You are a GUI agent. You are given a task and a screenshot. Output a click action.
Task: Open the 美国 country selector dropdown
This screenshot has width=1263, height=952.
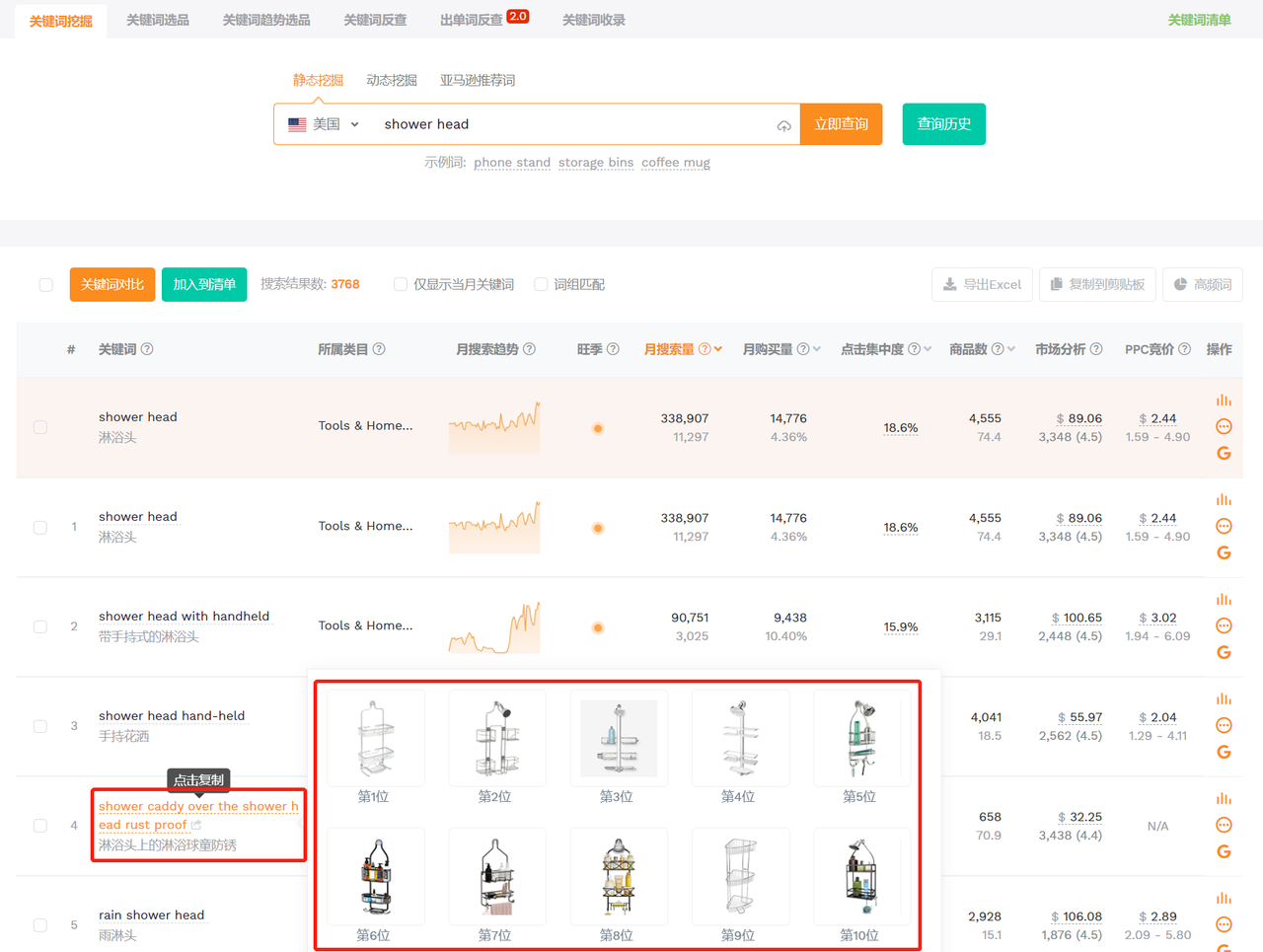(323, 123)
